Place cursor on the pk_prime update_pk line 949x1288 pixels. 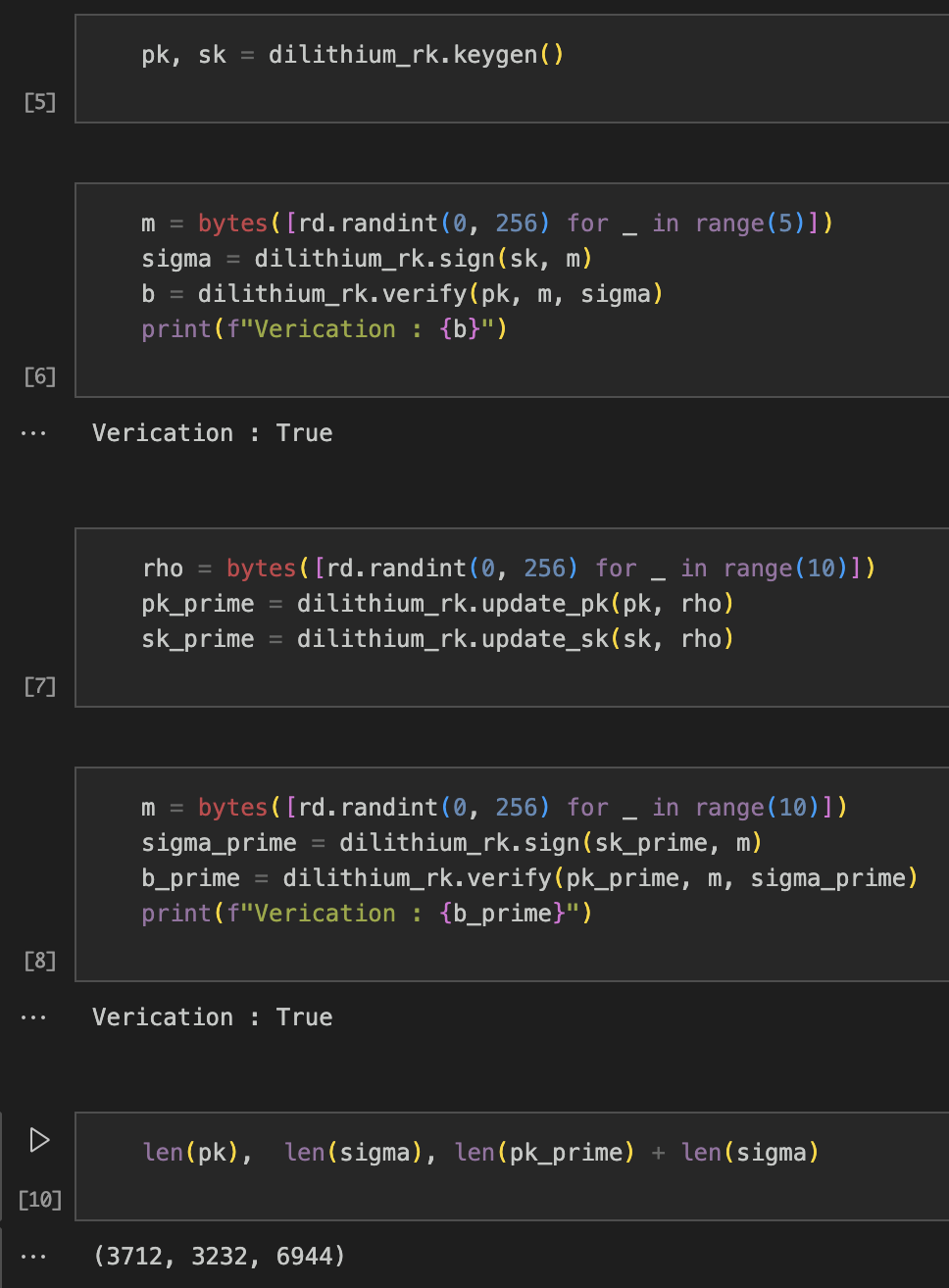[x=437, y=604]
